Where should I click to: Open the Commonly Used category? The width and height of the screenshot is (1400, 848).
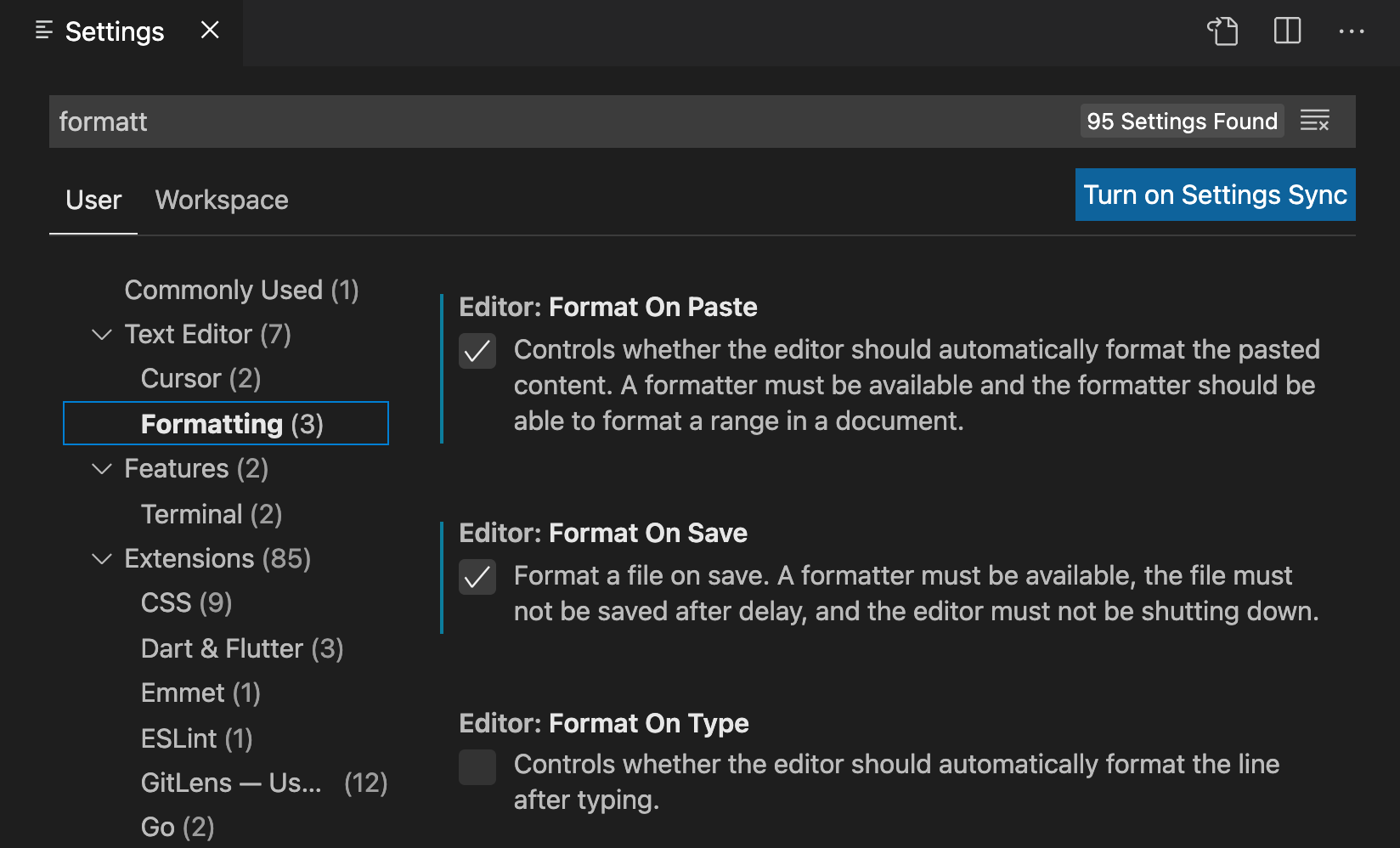[x=241, y=290]
